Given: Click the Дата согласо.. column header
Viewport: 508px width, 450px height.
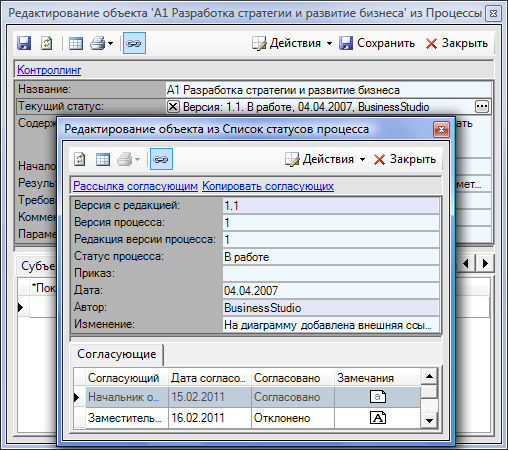Looking at the screenshot, I should 210,378.
